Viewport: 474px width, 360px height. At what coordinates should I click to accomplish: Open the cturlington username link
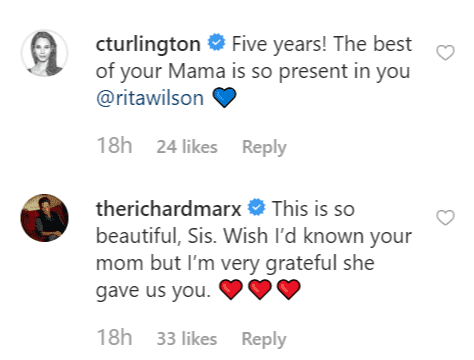pos(148,44)
